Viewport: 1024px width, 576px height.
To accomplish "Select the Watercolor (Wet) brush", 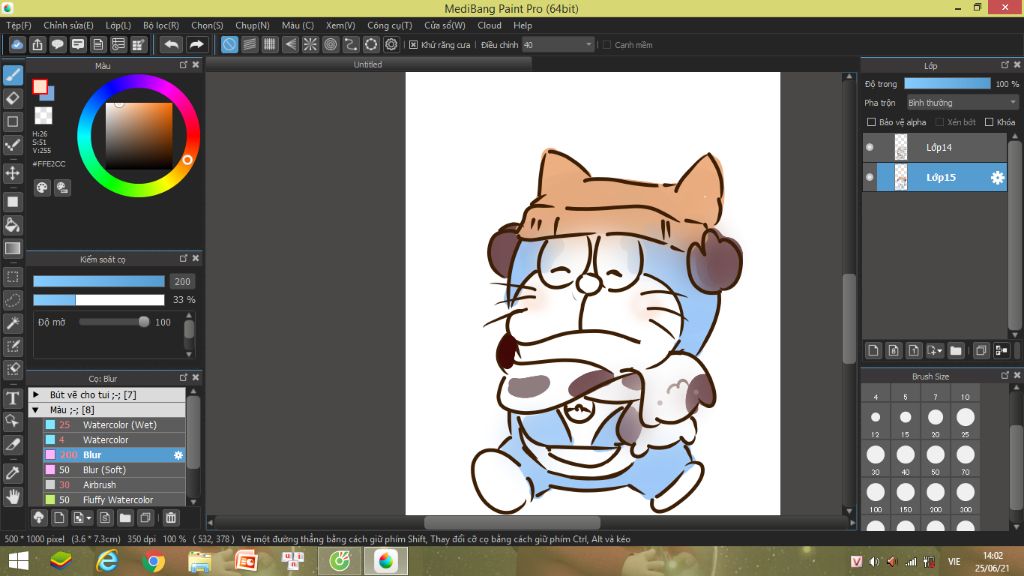I will (x=114, y=425).
